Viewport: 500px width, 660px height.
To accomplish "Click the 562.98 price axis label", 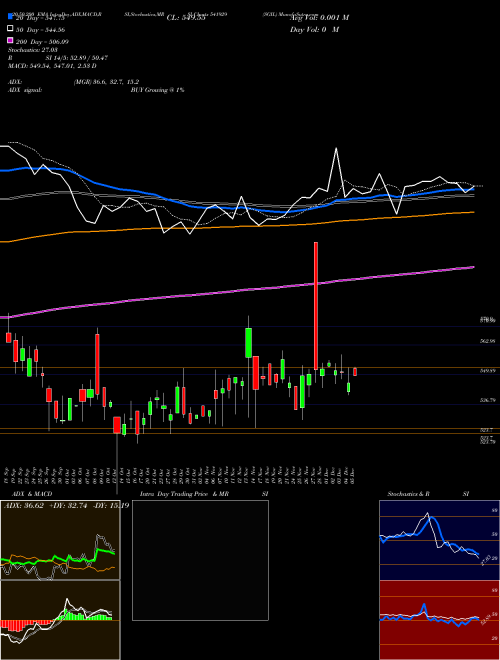I will click(488, 341).
